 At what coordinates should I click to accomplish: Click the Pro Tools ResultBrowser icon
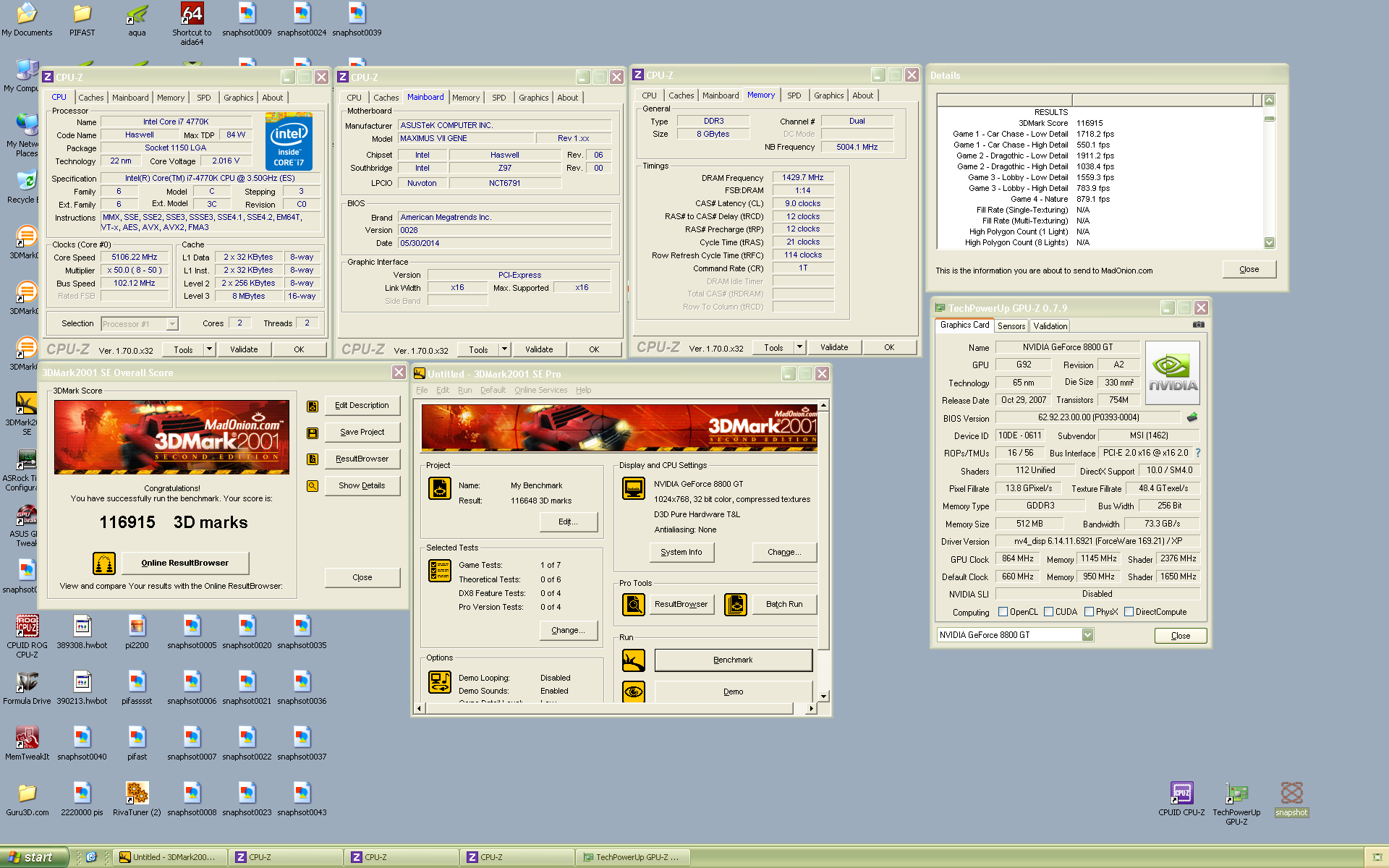634,604
